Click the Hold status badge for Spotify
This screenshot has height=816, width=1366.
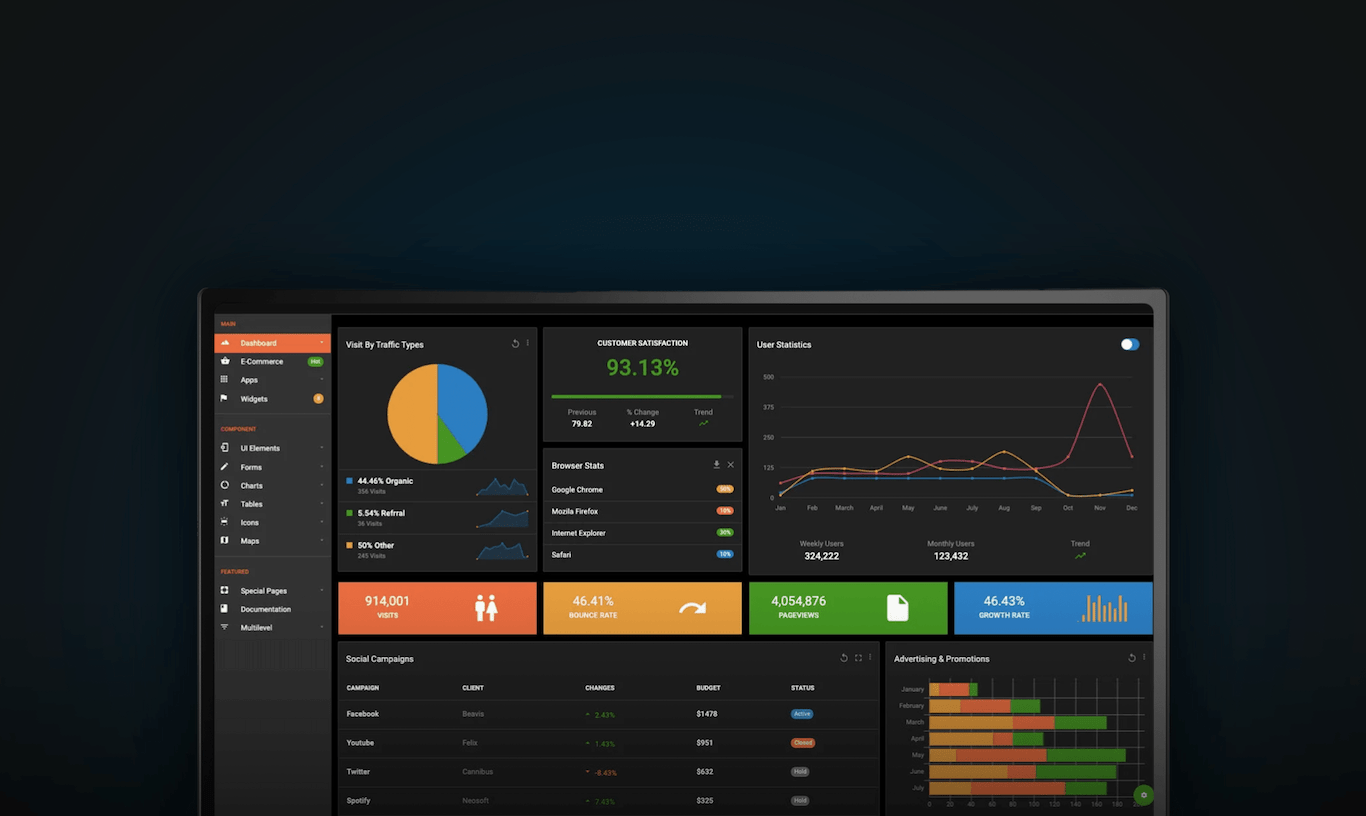point(800,801)
